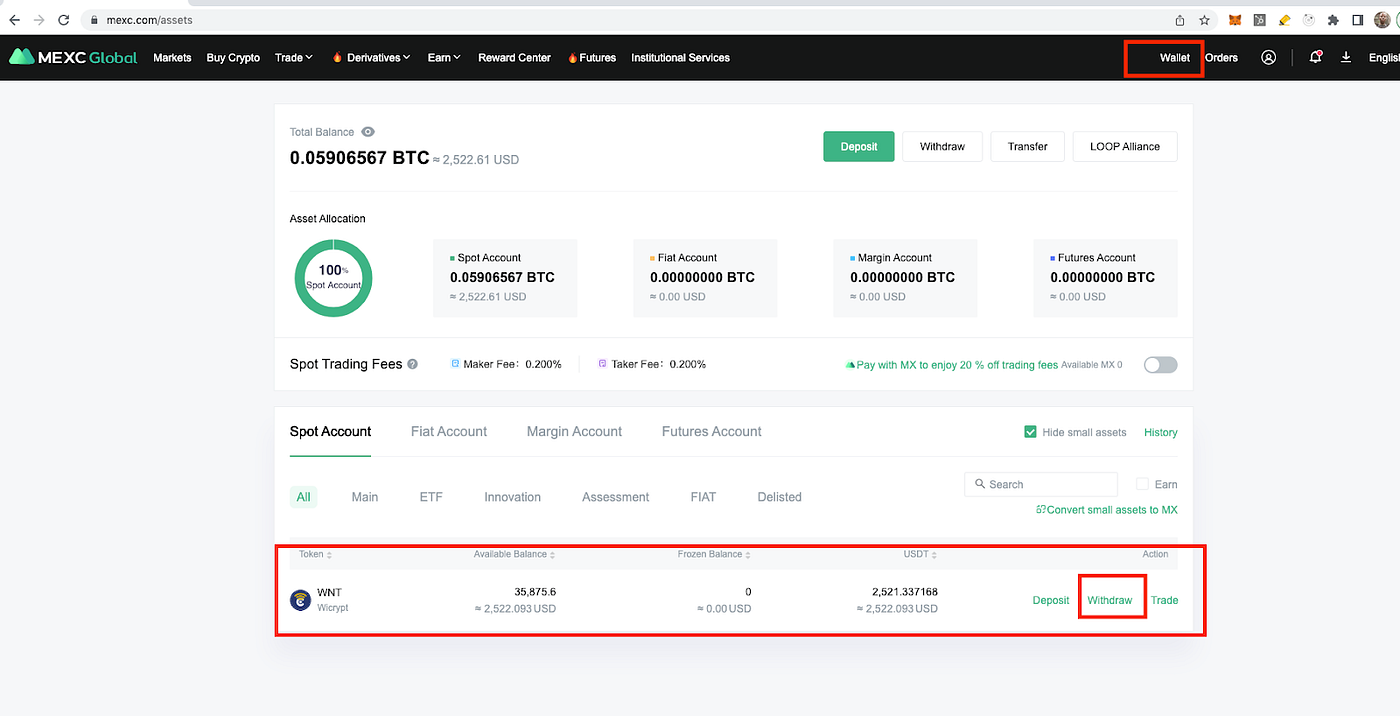Toggle the Pay with MX switch
This screenshot has height=716, width=1400.
point(1160,365)
